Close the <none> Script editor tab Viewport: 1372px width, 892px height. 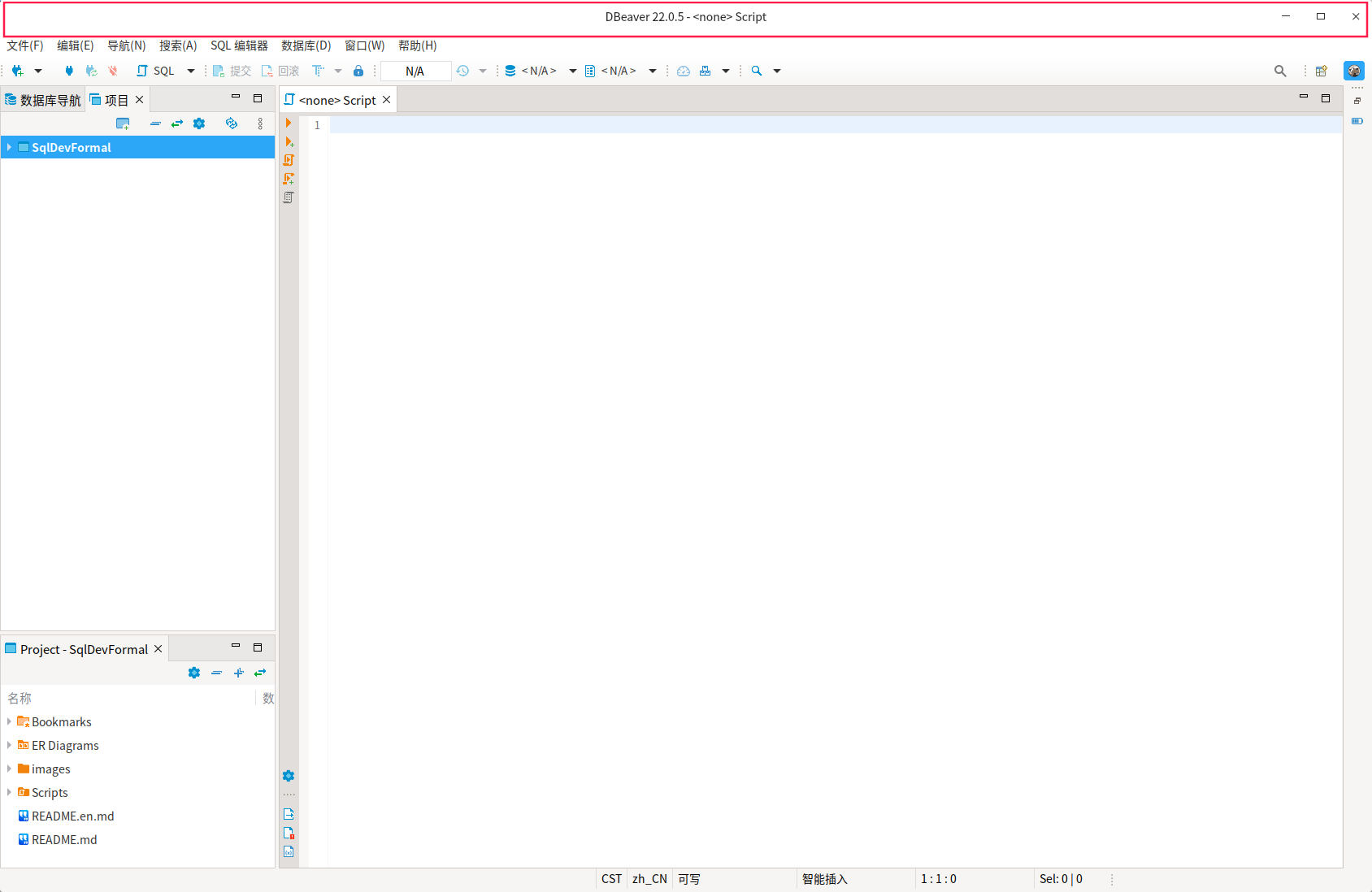point(387,99)
